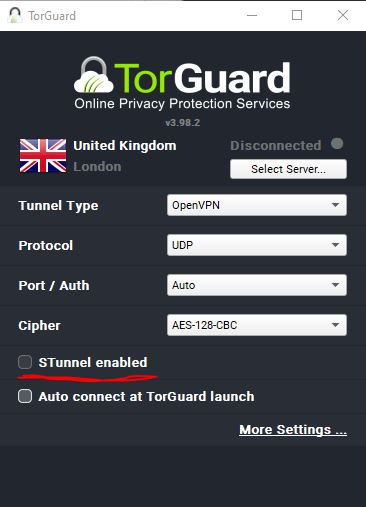The height and width of the screenshot is (507, 366).
Task: Maximize the TorGuard window
Action: point(297,15)
